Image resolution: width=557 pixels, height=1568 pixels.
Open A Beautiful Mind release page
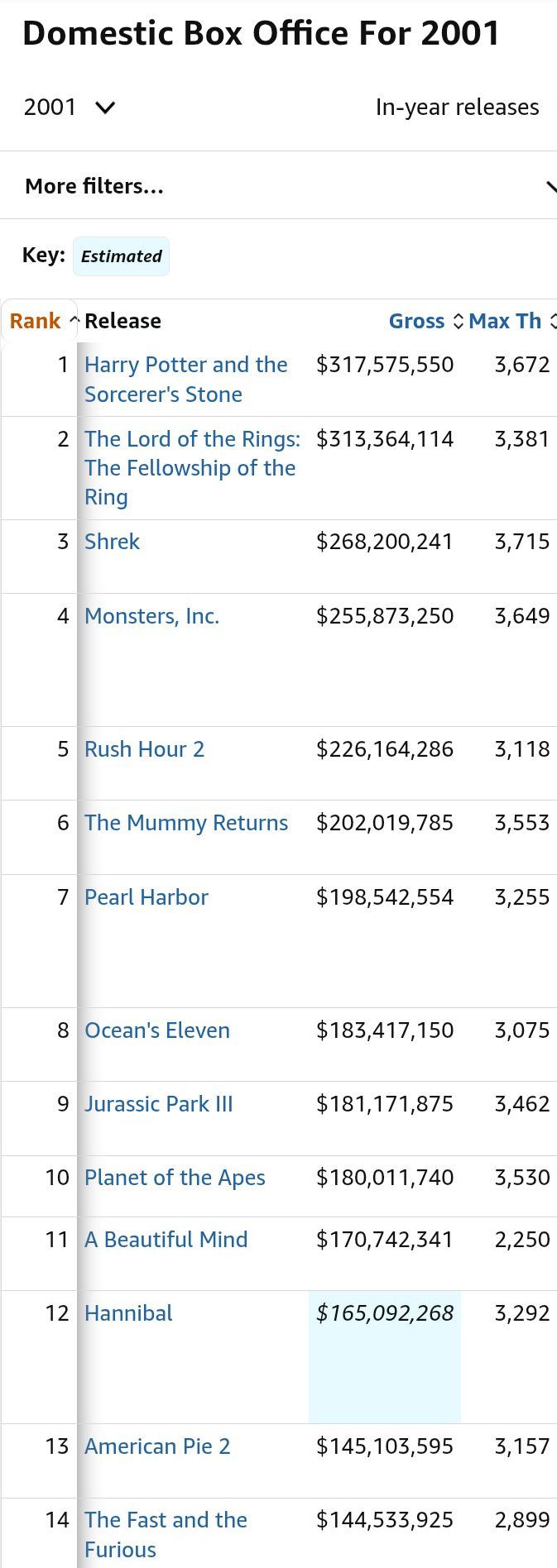click(166, 1240)
